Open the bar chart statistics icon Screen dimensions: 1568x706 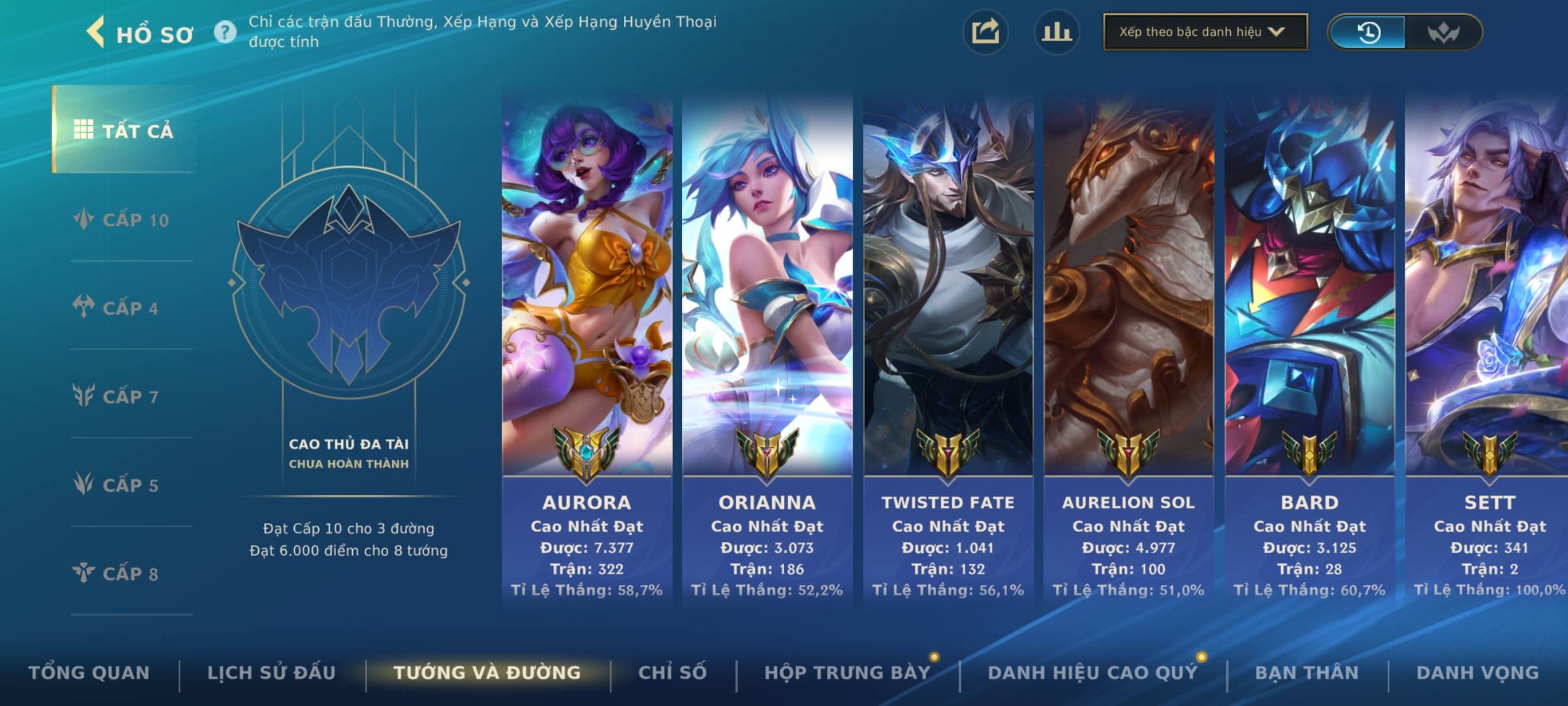pyautogui.click(x=1056, y=32)
